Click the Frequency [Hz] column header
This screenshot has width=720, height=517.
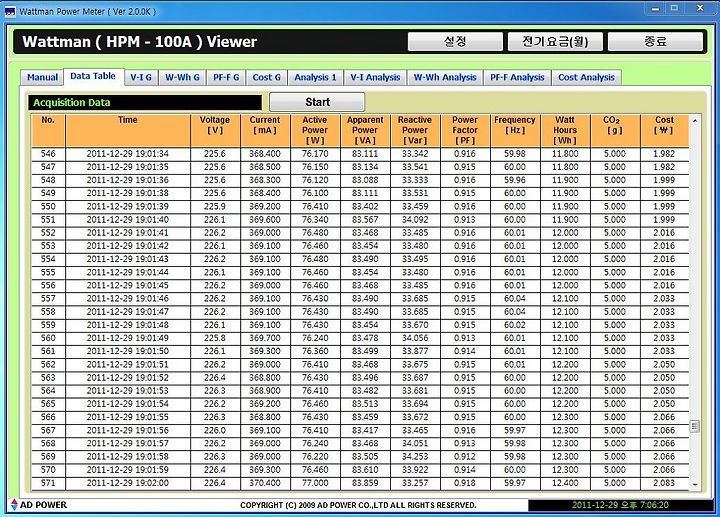(x=515, y=130)
